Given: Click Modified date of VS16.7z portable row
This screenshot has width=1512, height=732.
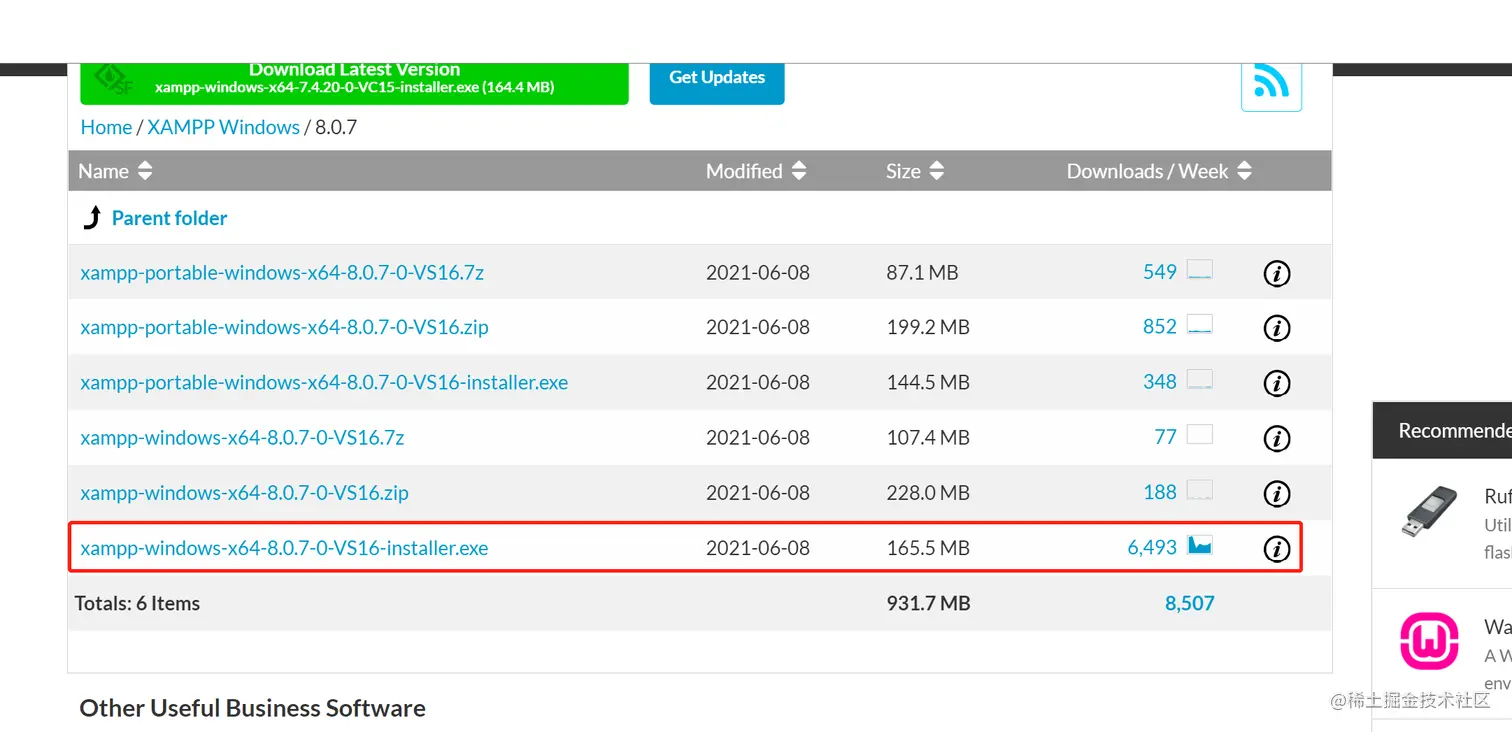Looking at the screenshot, I should pyautogui.click(x=758, y=272).
